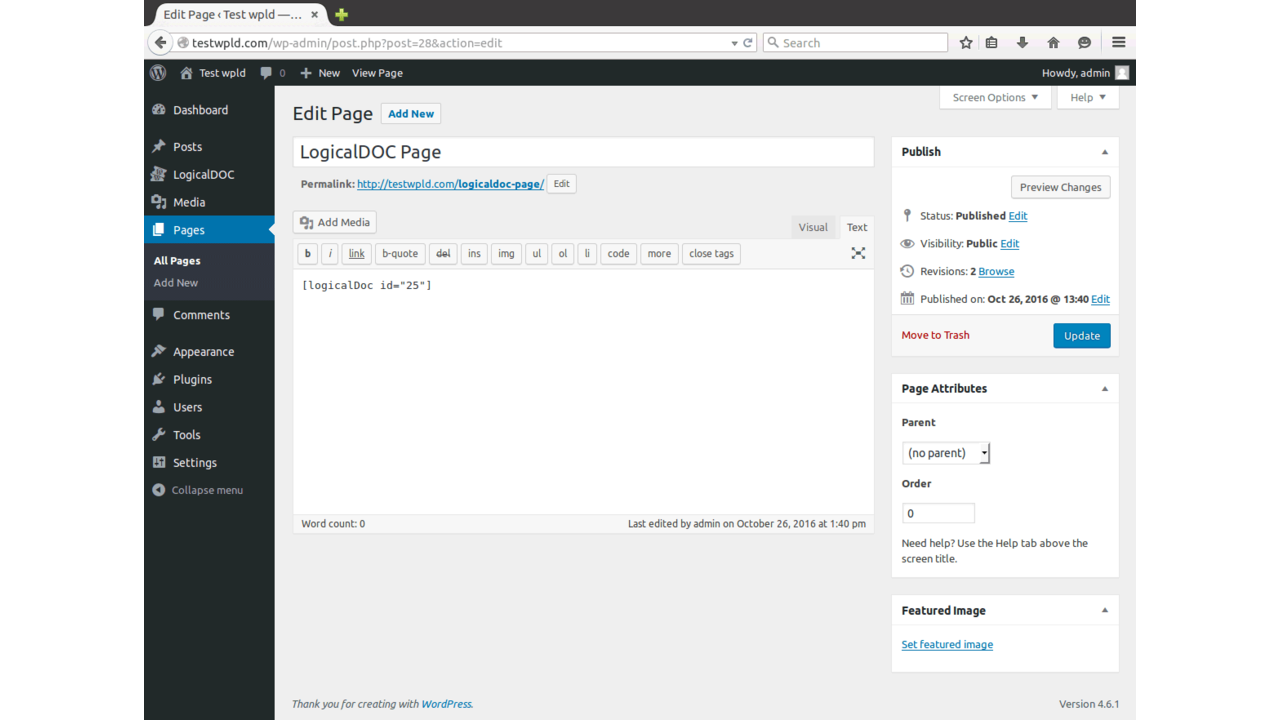The height and width of the screenshot is (720, 1280).
Task: Click the browser back button
Action: point(160,43)
